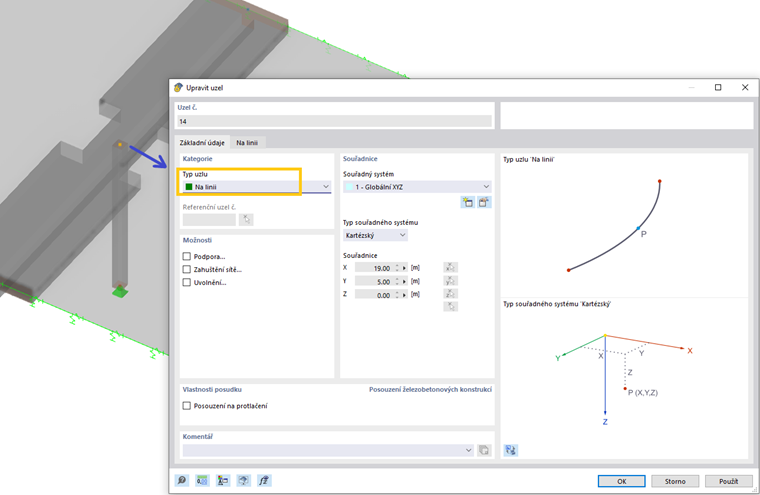
Task: Edit the selected coordinate system icon
Action: pyautogui.click(x=484, y=203)
